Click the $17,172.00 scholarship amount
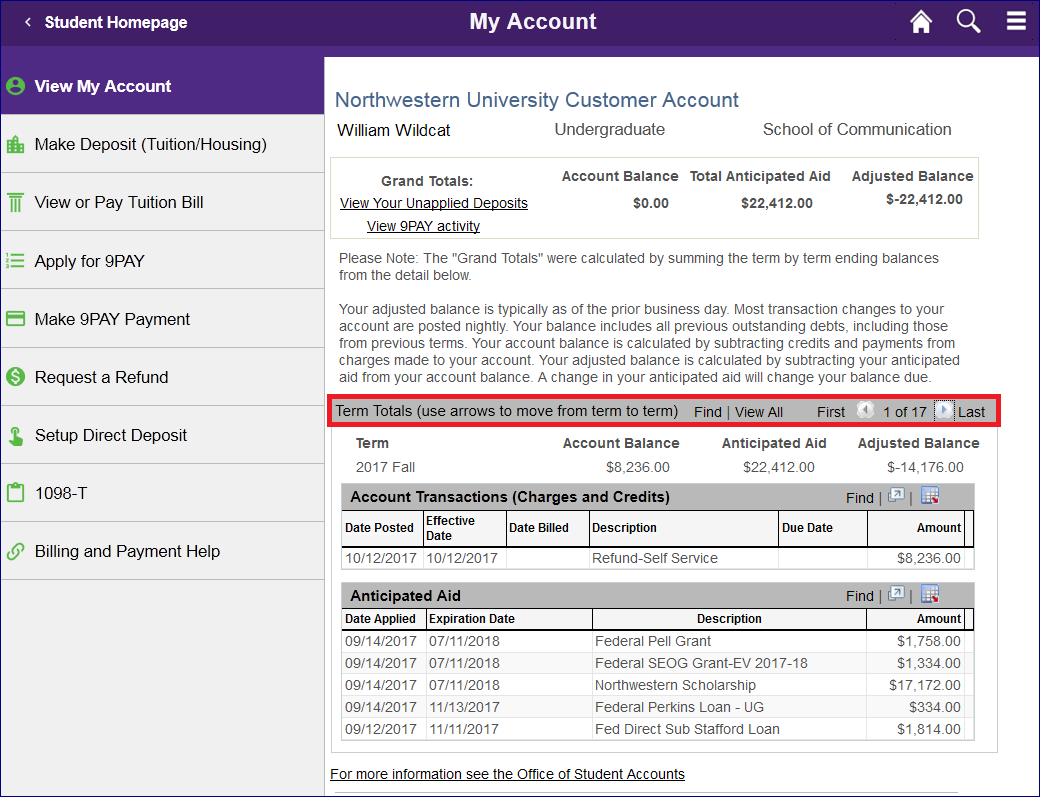The width and height of the screenshot is (1040, 797). click(x=925, y=685)
